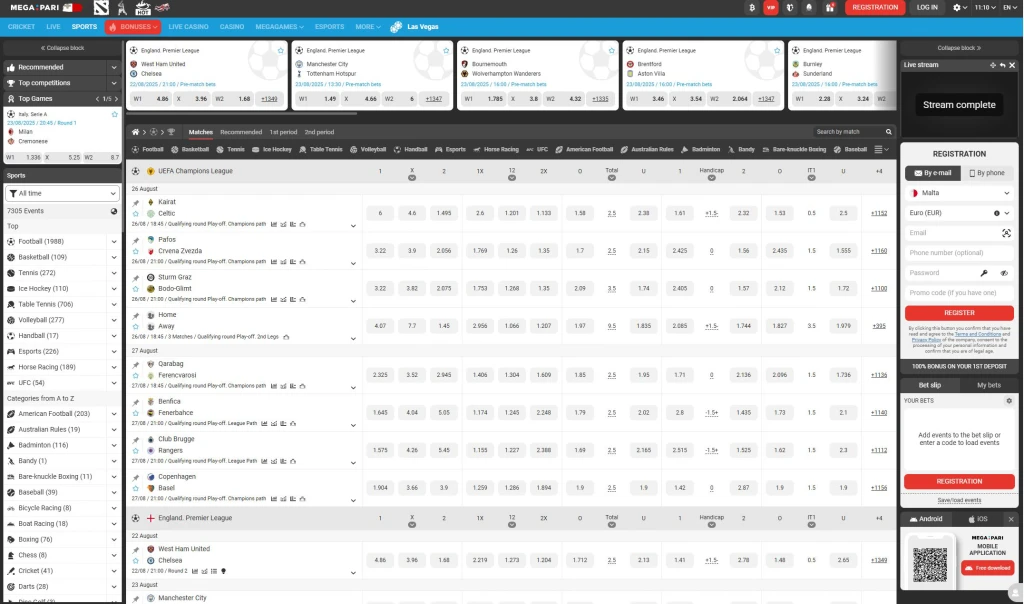Open the All time period dropdown
This screenshot has width=1024, height=604.
point(63,193)
